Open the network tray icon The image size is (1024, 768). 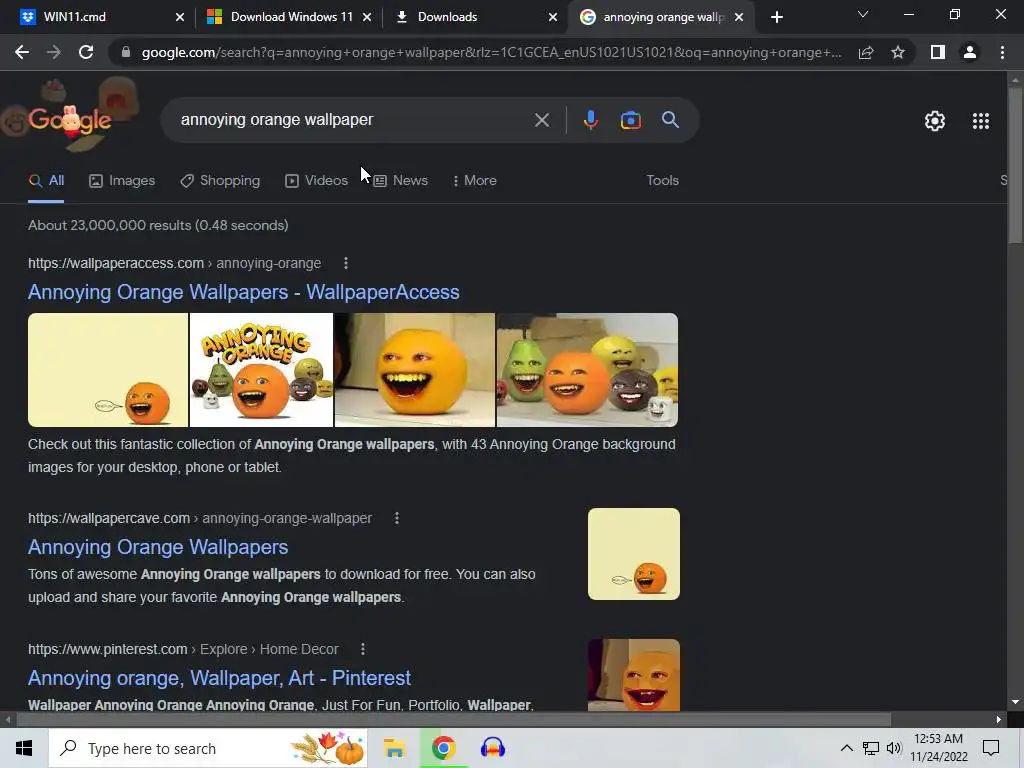871,748
